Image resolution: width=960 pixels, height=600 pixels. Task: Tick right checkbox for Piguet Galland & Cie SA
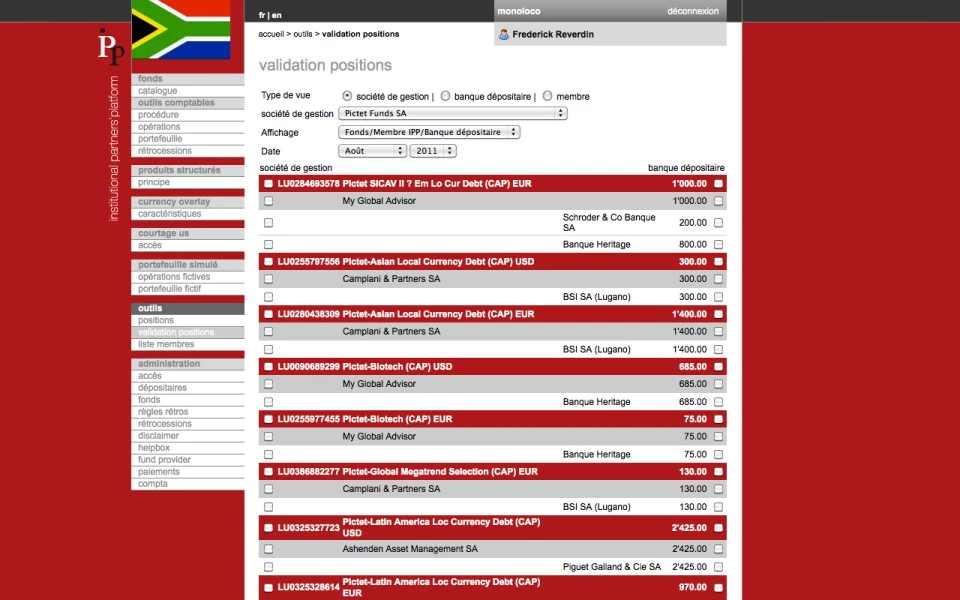[x=718, y=567]
